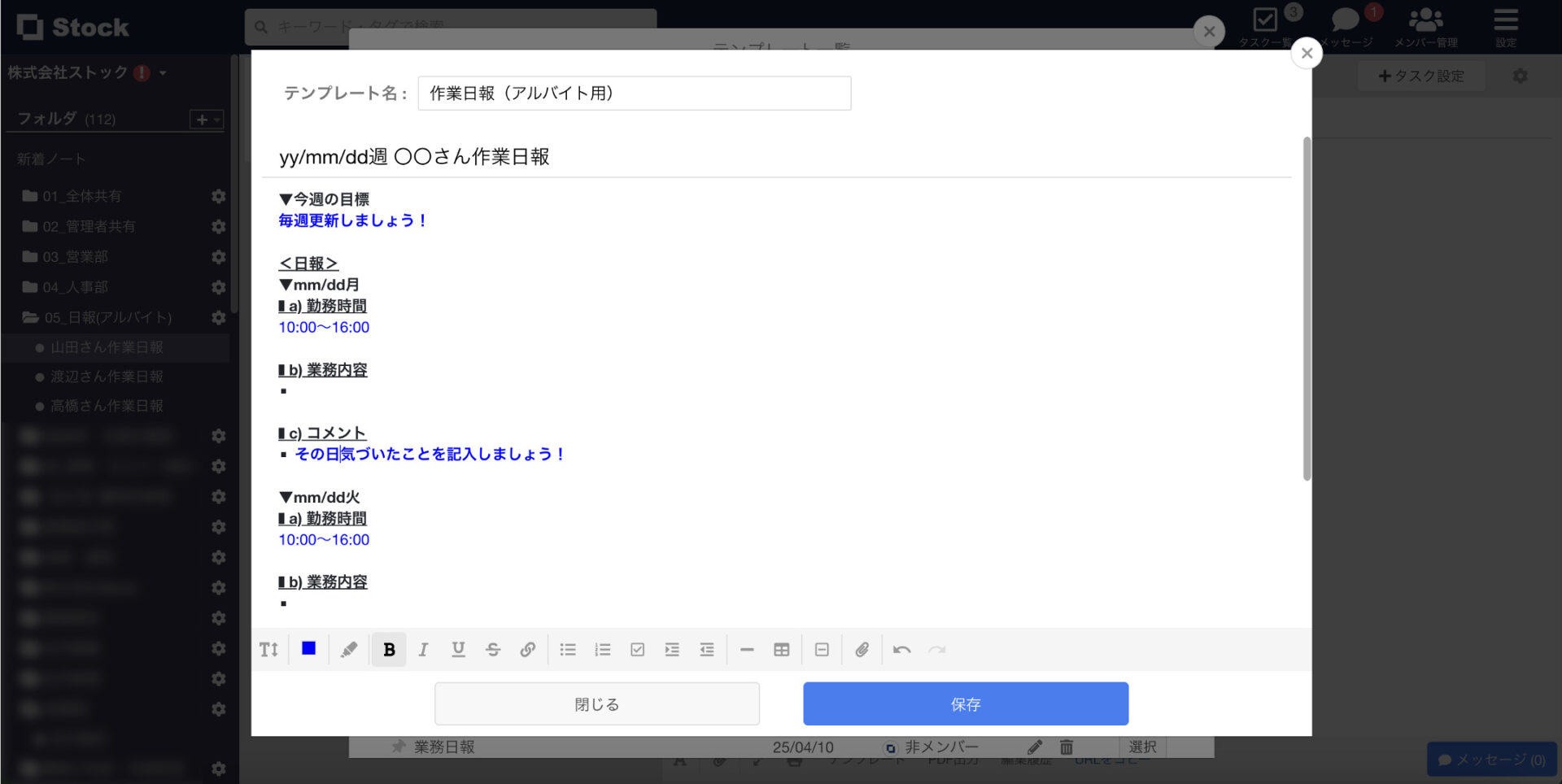
Task: Insert a checkbox list
Action: pyautogui.click(x=638, y=650)
